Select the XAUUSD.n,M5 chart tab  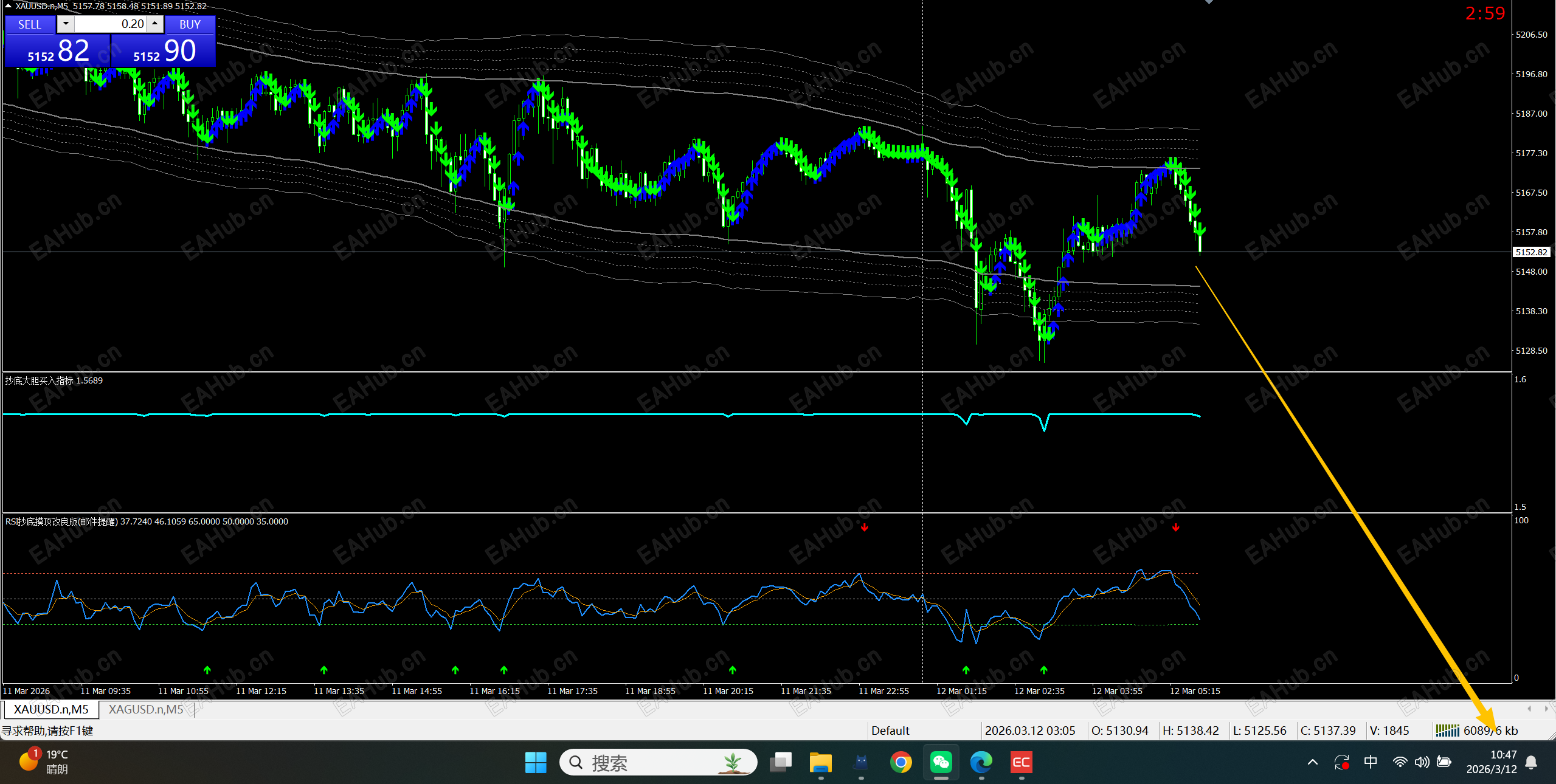51,709
